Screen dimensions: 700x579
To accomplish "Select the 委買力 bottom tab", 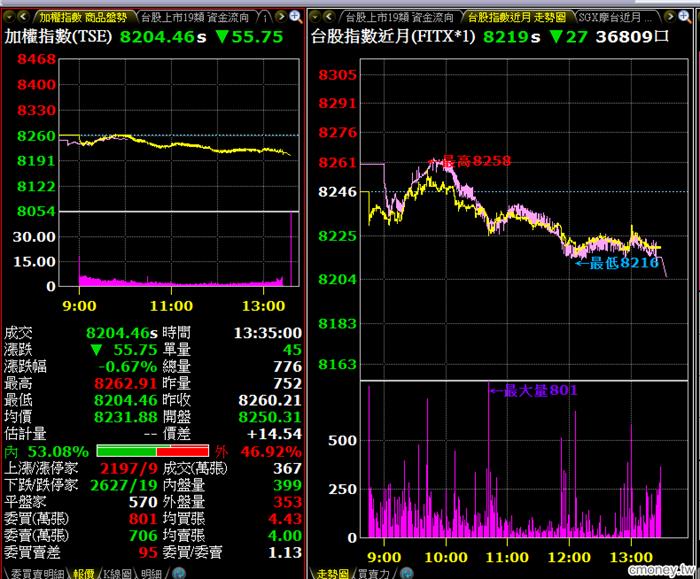I will click(371, 573).
